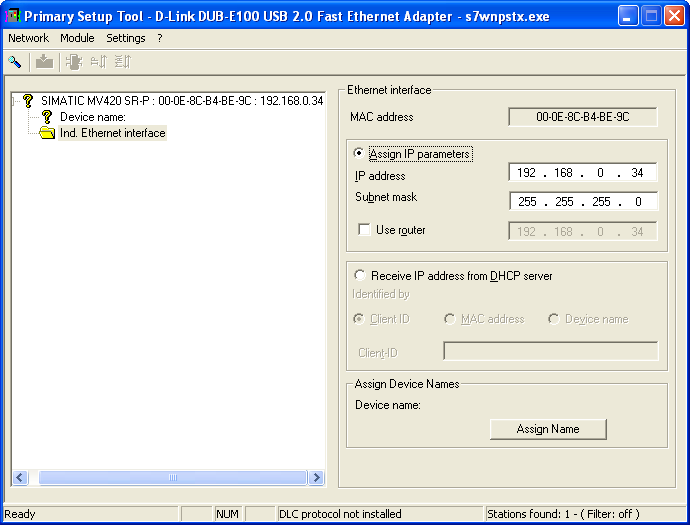This screenshot has height=525, width=690.
Task: Click the "Ready" status bar text
Action: point(20,514)
